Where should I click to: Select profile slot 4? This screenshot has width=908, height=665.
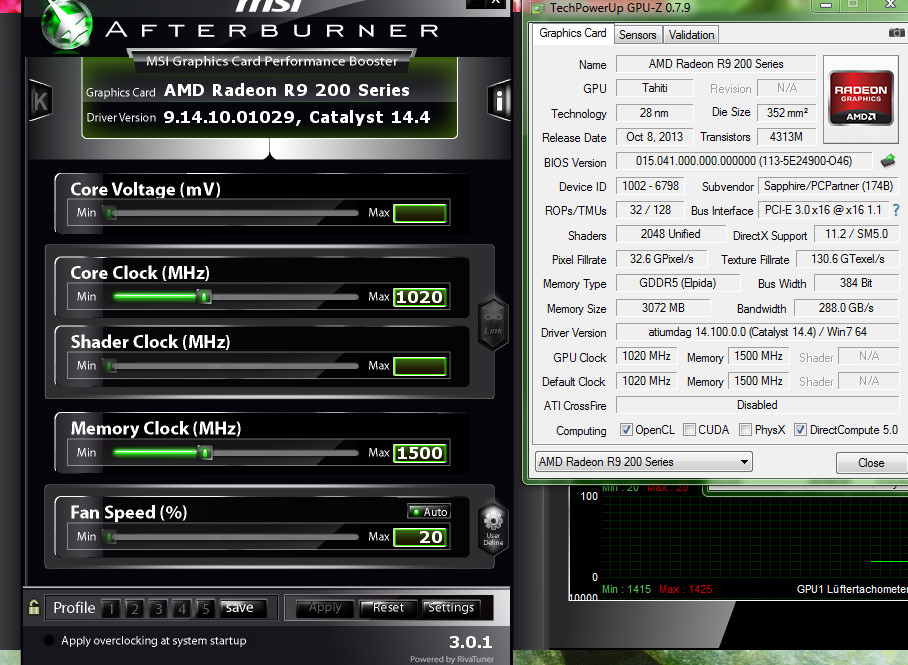point(182,608)
